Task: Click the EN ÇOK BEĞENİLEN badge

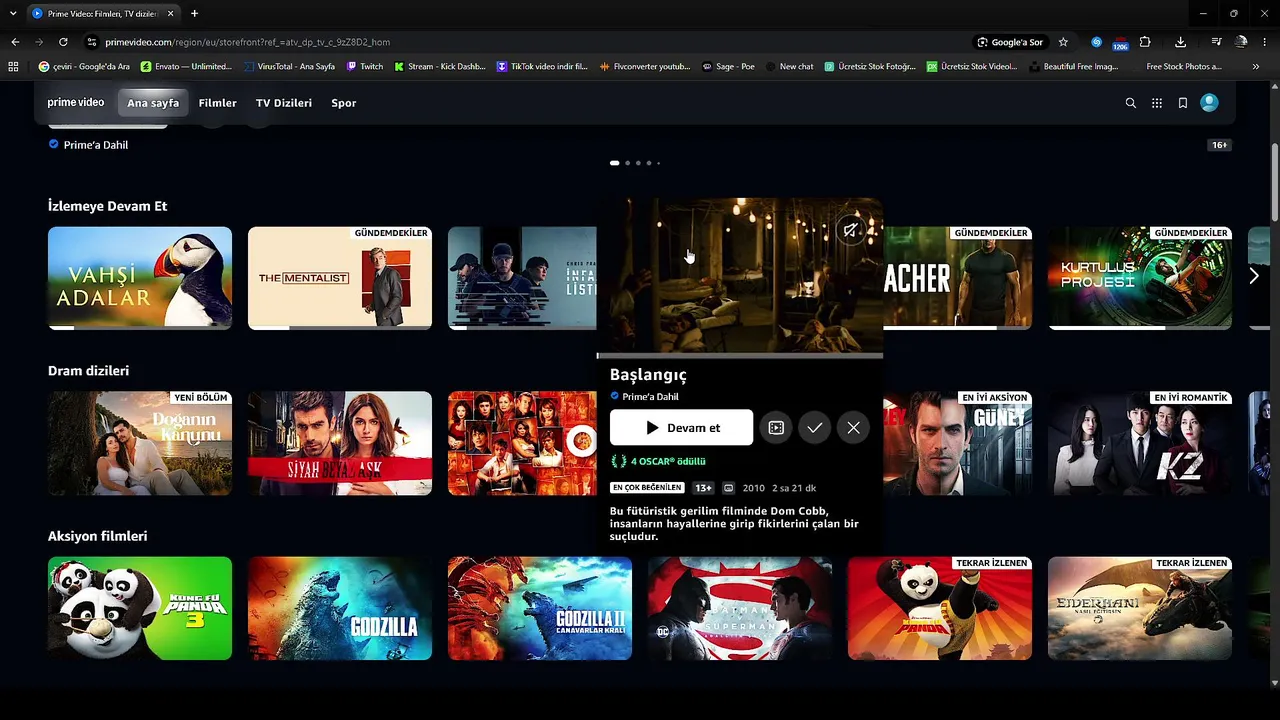Action: 647,488
